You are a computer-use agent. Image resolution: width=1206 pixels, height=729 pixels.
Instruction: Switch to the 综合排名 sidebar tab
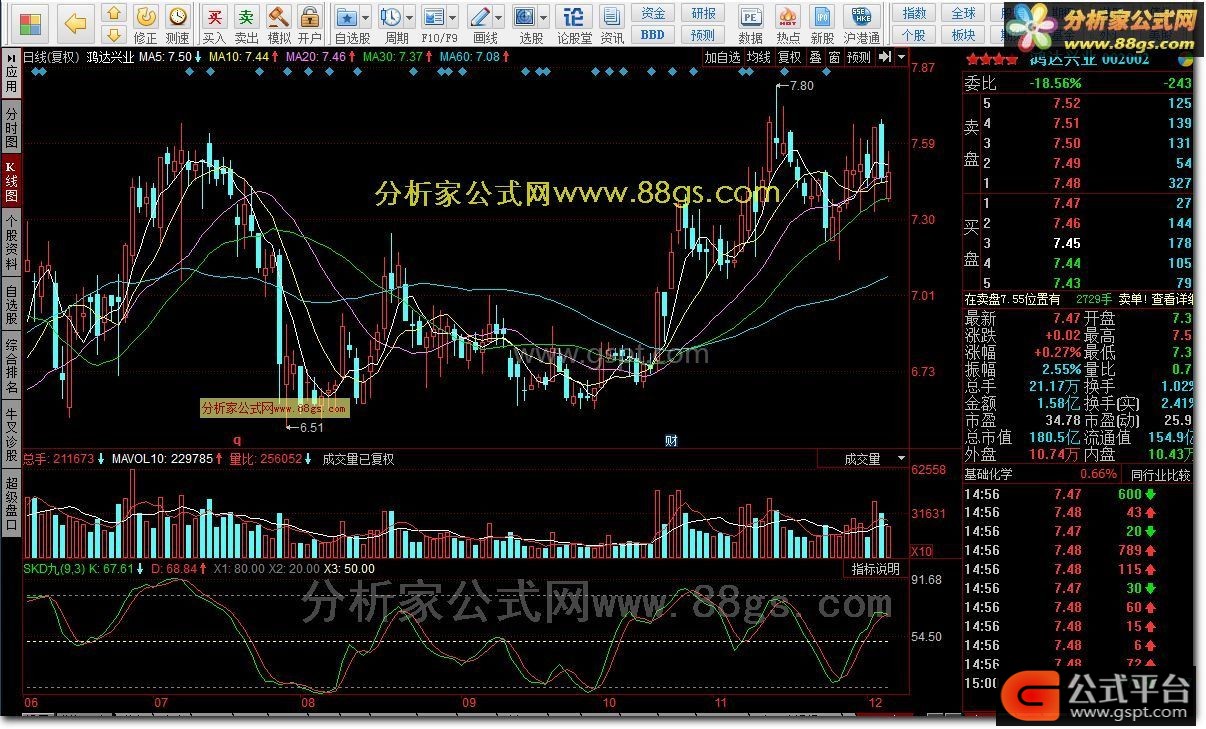11,367
